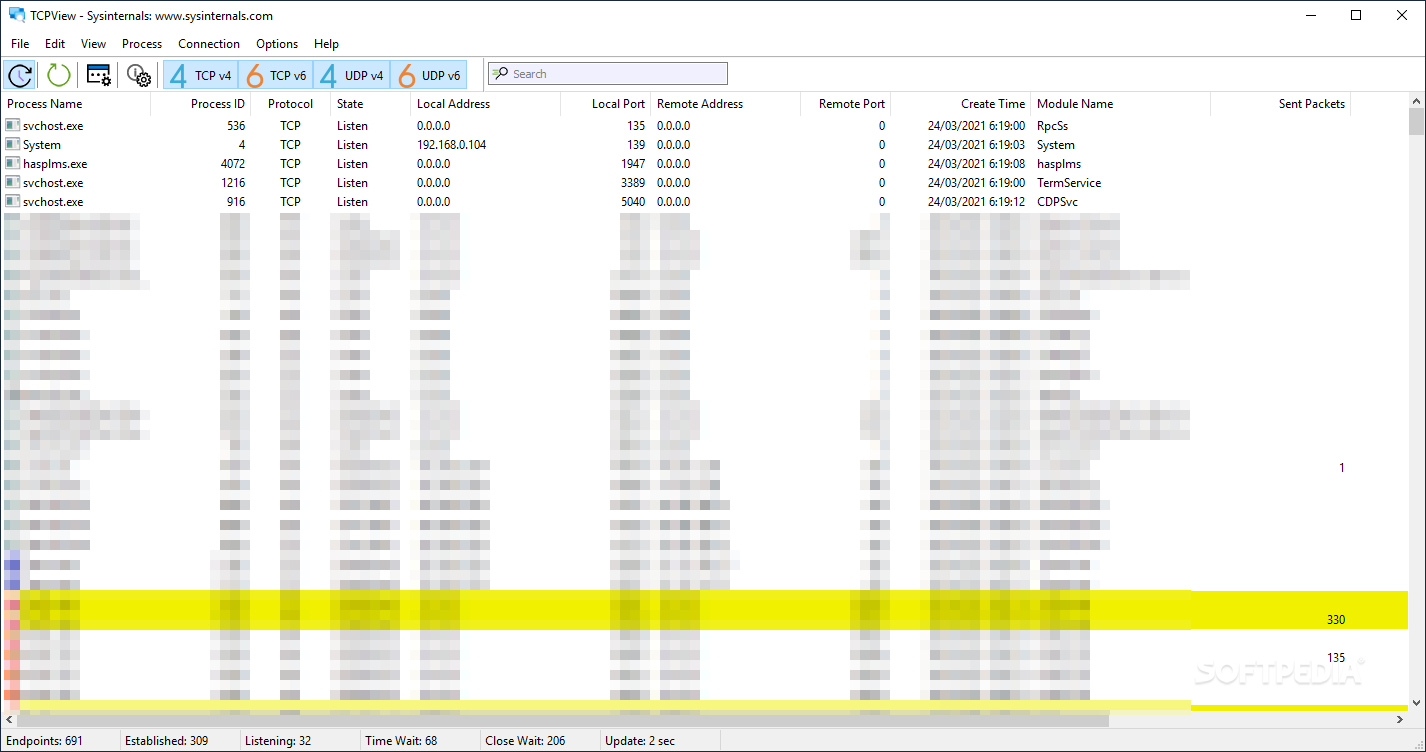
Task: Click create time 24/03/2021 6:19:08
Action: tap(976, 164)
